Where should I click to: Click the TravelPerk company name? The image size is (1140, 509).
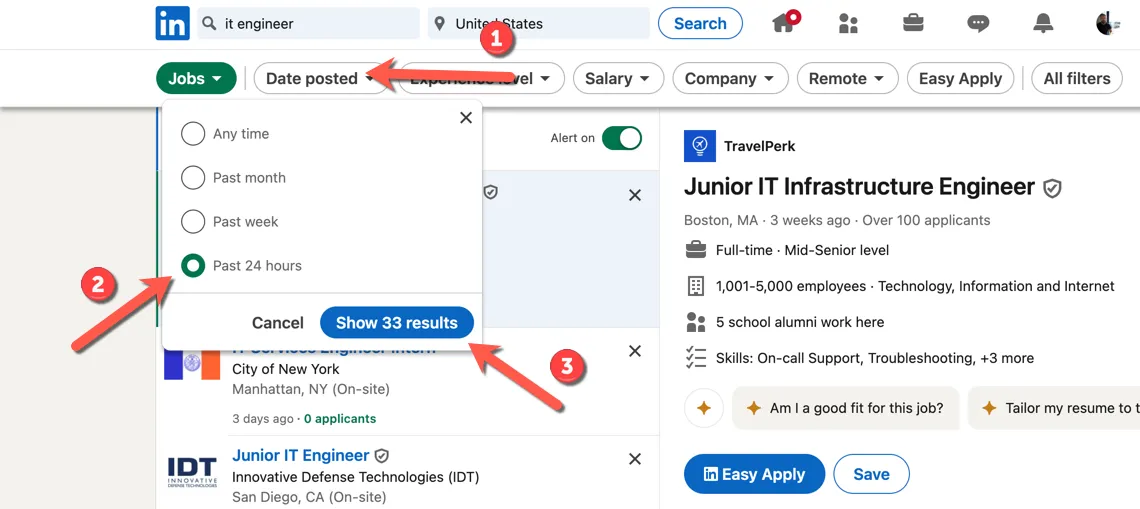(x=760, y=146)
